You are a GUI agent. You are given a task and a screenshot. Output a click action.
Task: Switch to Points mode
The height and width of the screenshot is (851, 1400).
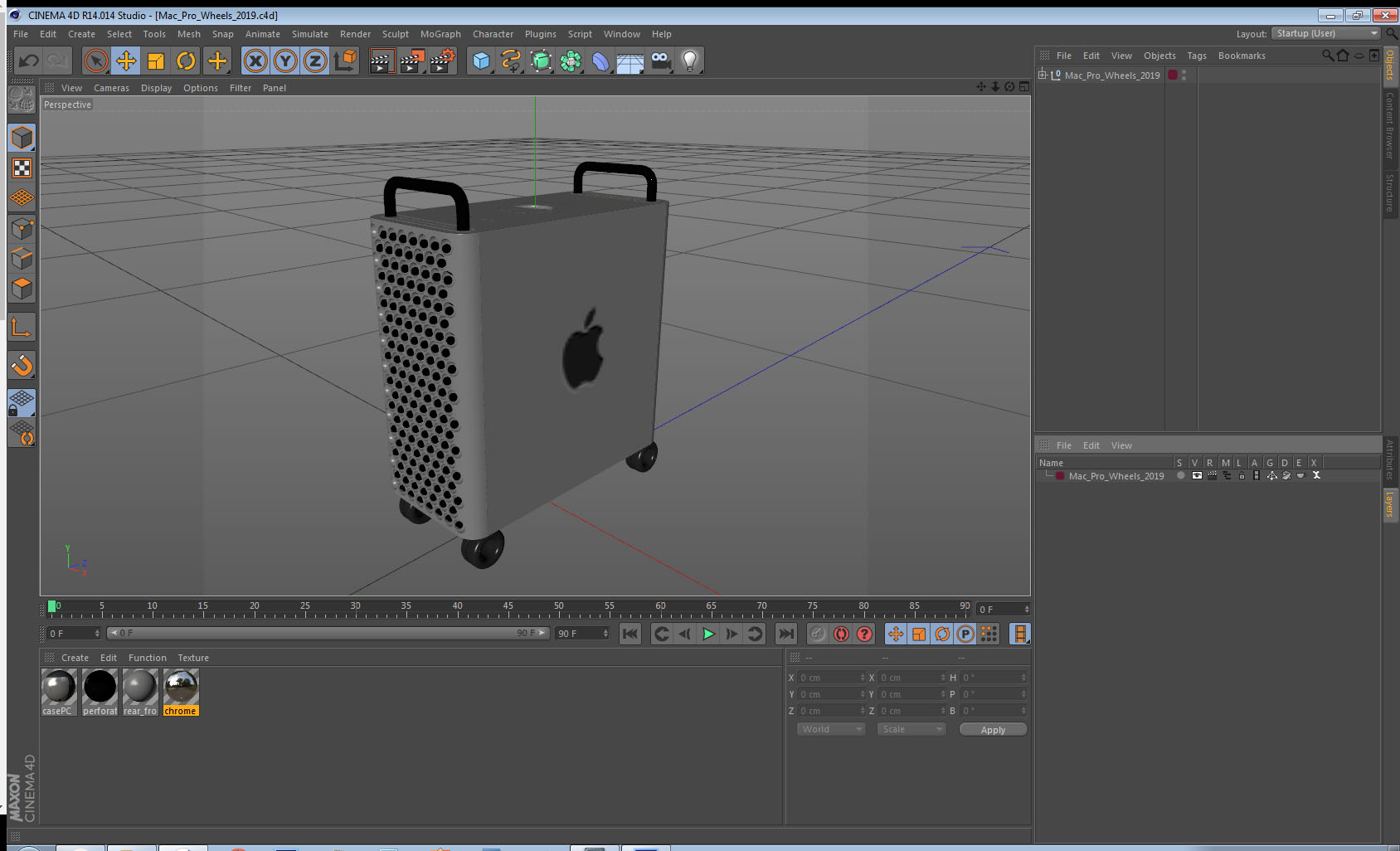pos(22,229)
